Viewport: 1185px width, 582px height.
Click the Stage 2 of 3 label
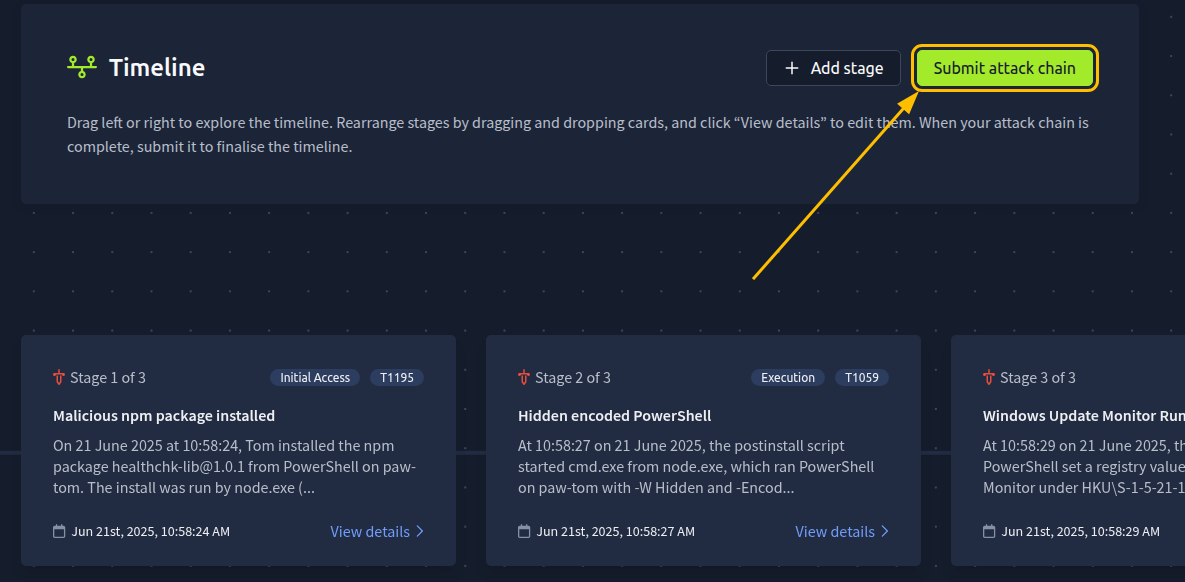pos(573,377)
